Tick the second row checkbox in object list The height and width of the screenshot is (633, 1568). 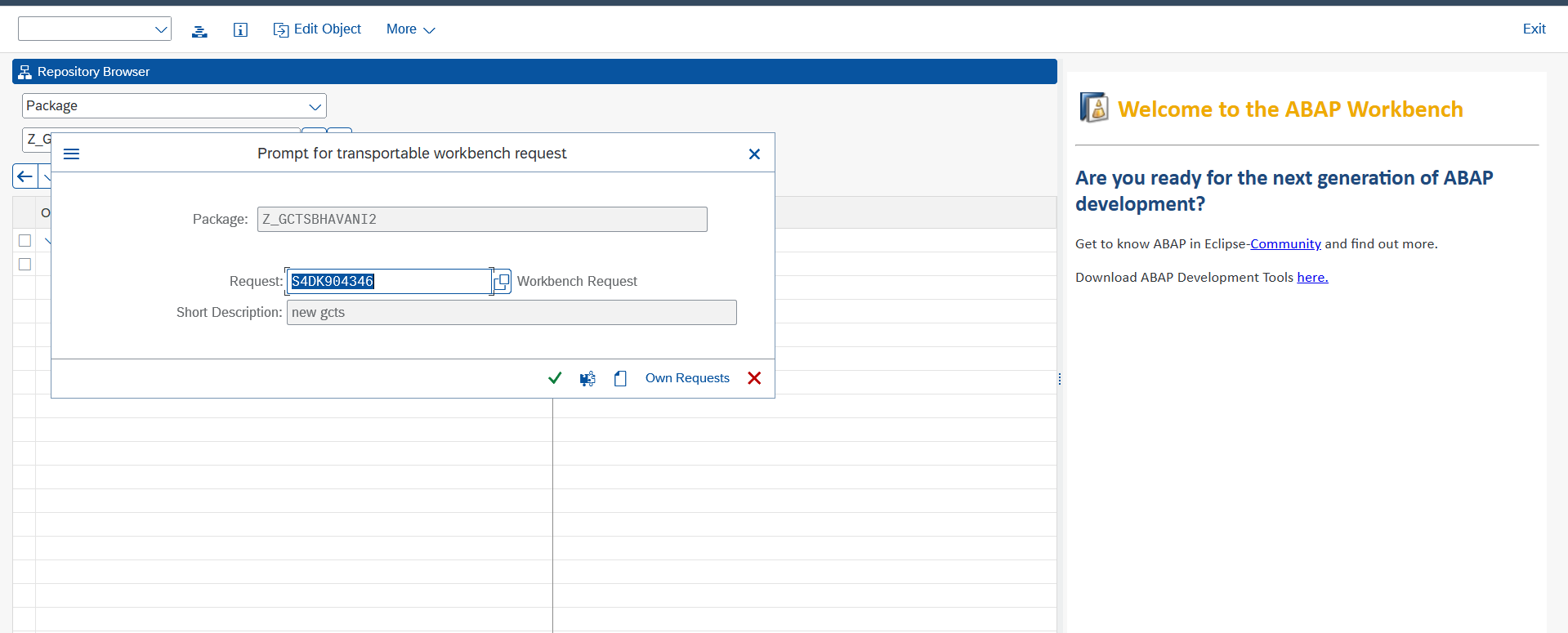coord(25,264)
